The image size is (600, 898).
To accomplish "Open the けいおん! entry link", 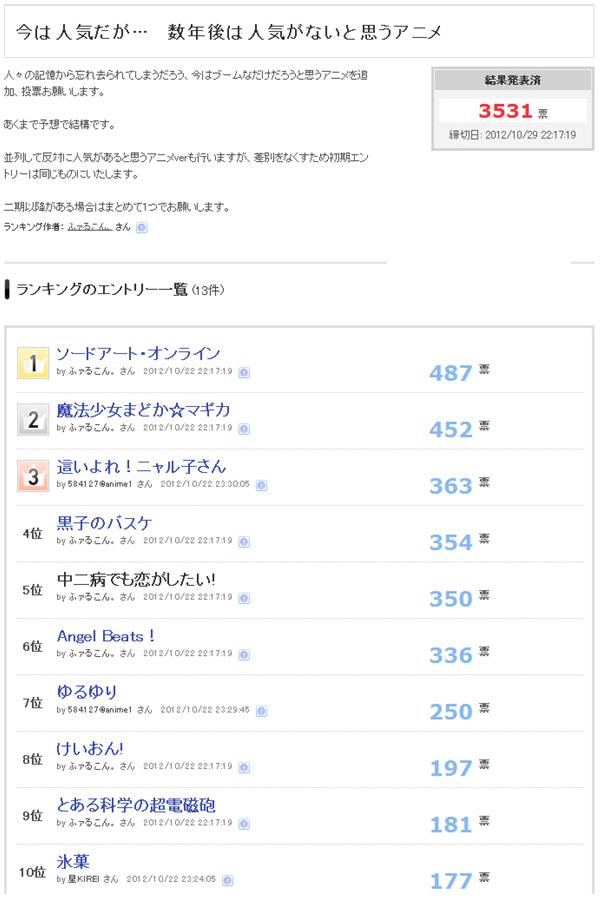I will pyautogui.click(x=90, y=748).
